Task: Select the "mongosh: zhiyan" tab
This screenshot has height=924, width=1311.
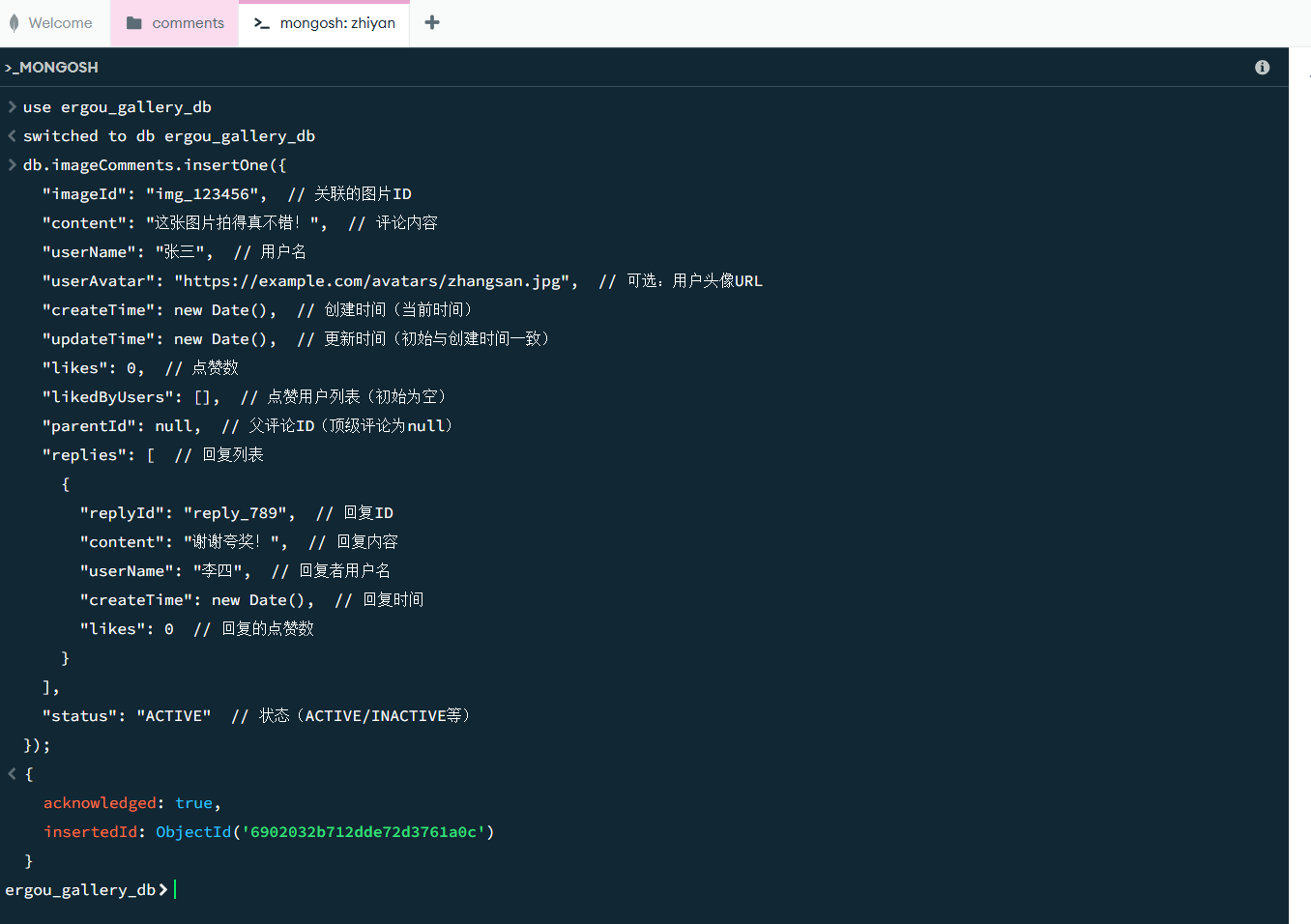Action: click(337, 23)
